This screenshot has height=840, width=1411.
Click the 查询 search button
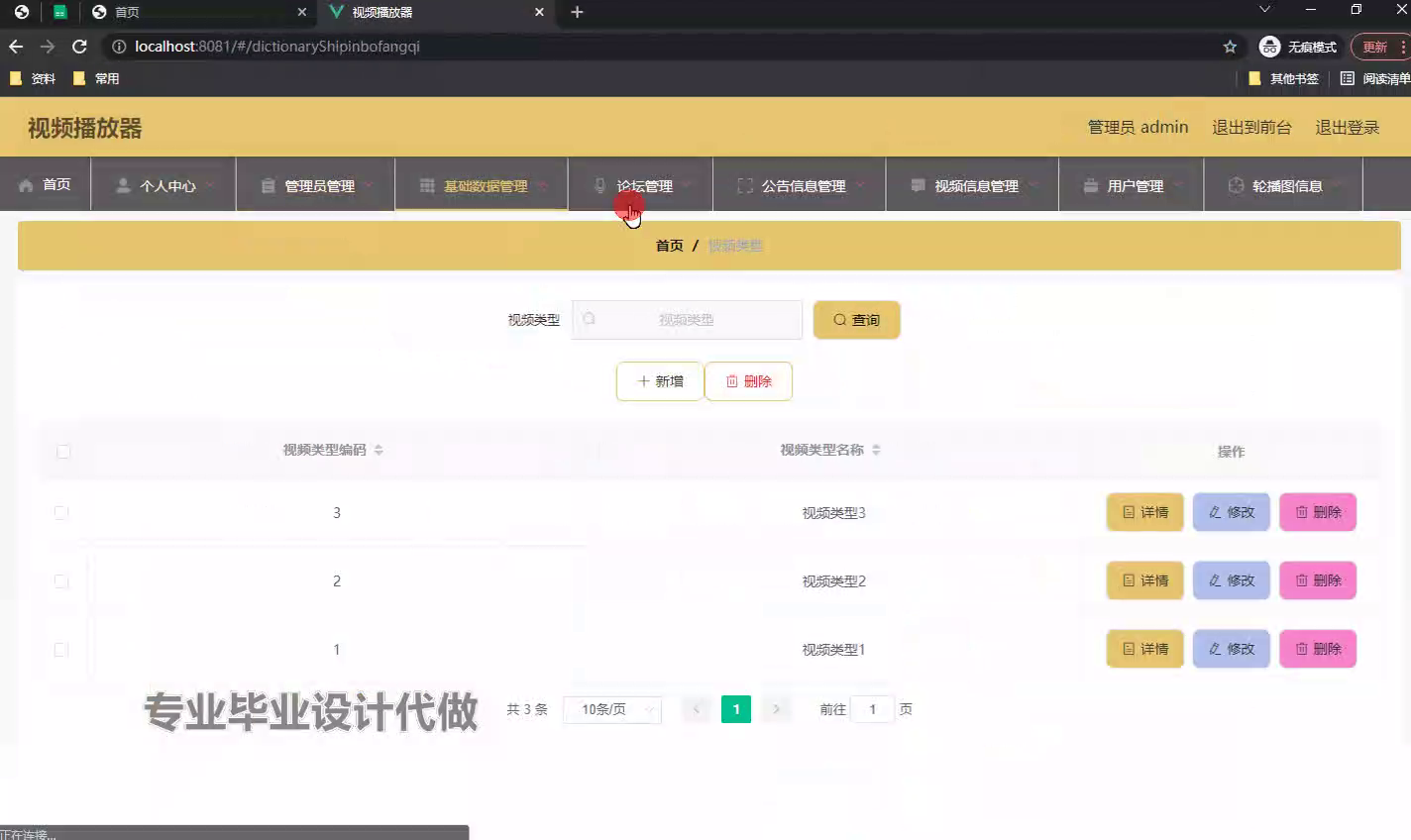click(x=856, y=320)
